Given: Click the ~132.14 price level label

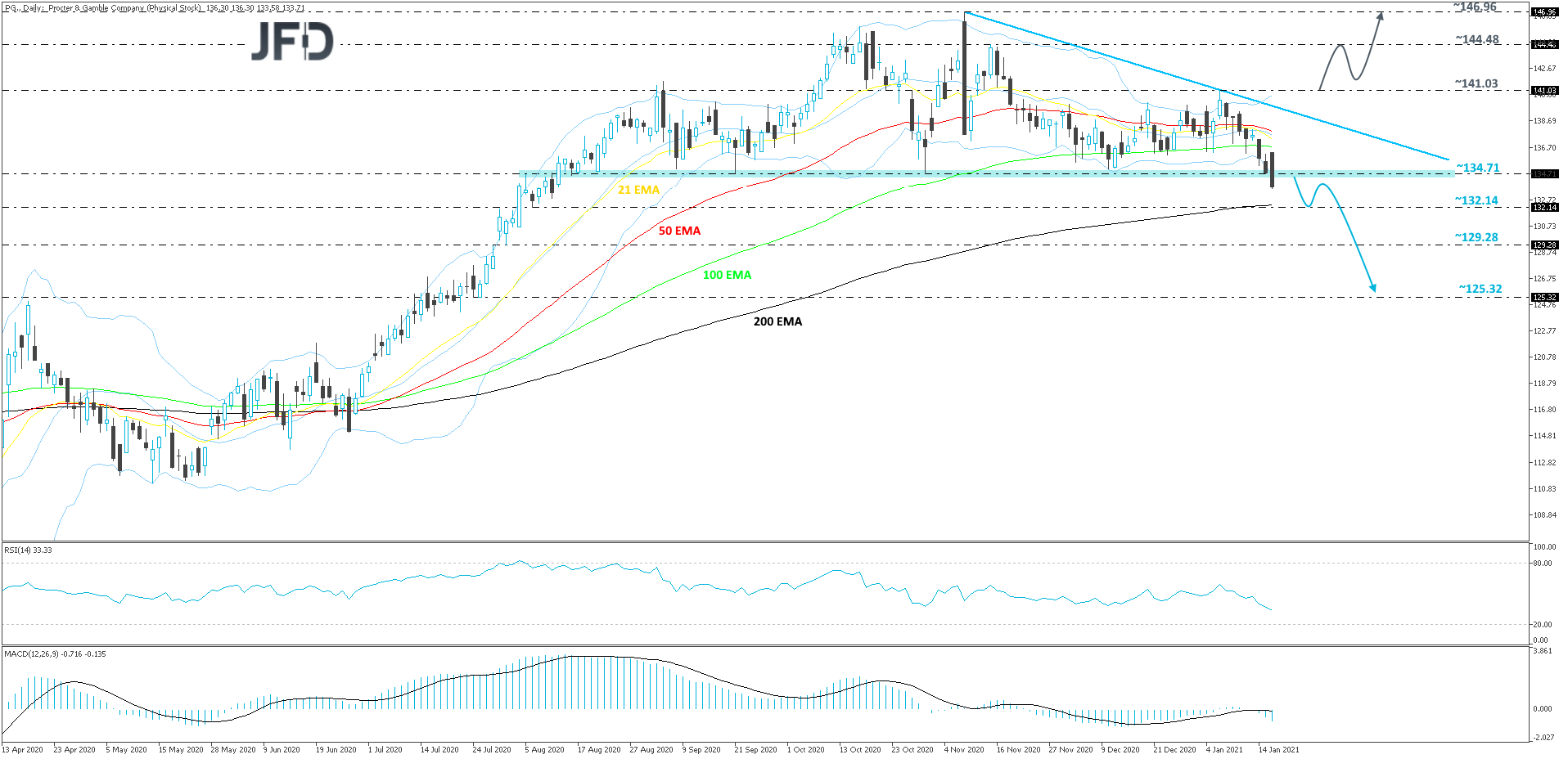Looking at the screenshot, I should tap(1476, 200).
